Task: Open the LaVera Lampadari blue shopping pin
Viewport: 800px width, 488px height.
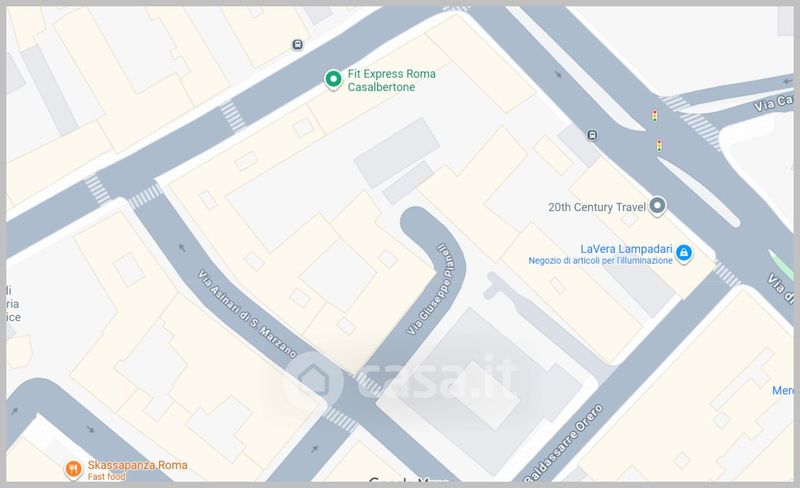Action: [x=684, y=253]
